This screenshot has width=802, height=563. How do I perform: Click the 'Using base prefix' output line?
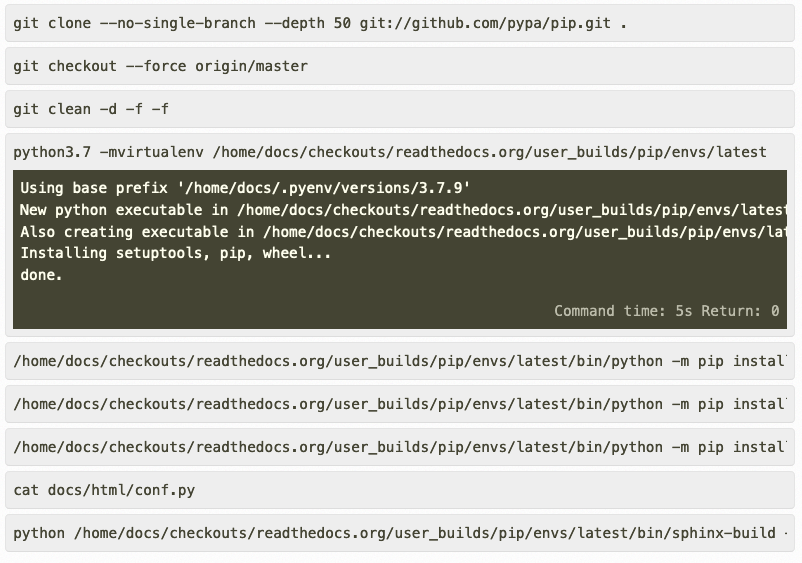[x=245, y=188]
